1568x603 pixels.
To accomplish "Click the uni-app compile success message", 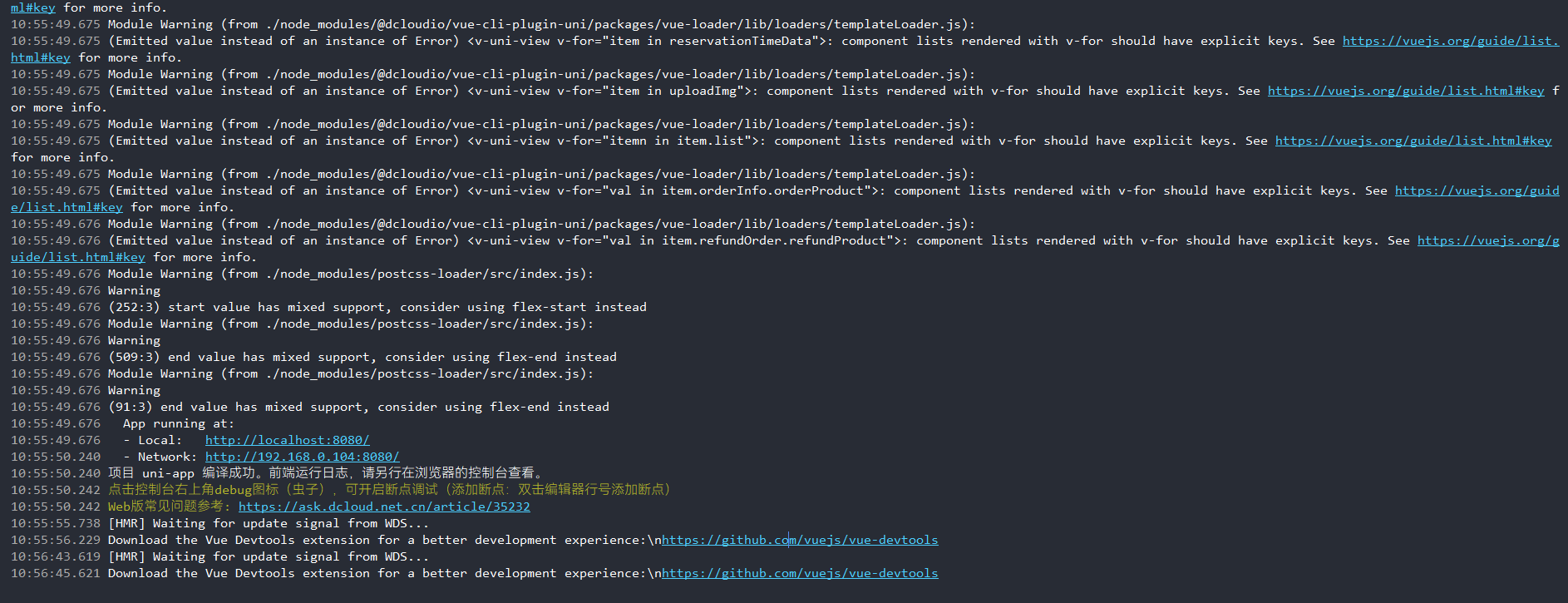I will [328, 473].
